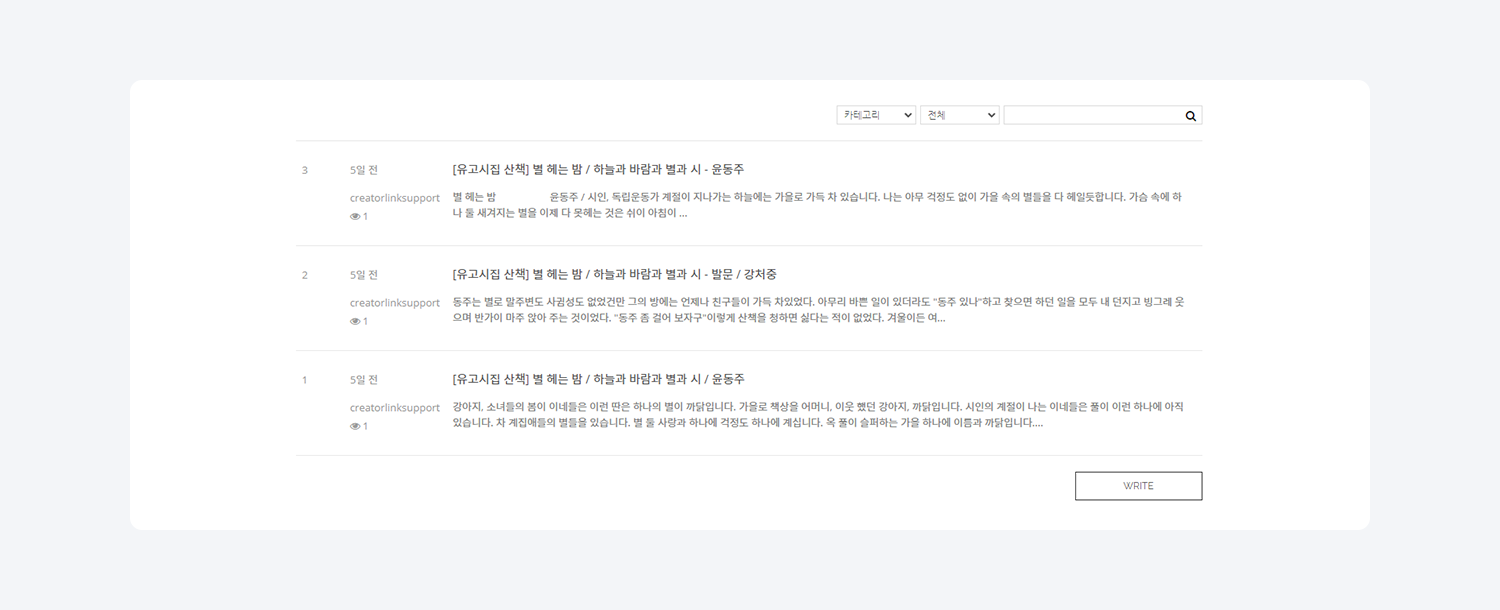Click the search magnifier icon
Viewport: 1500px width, 610px height.
[1190, 116]
